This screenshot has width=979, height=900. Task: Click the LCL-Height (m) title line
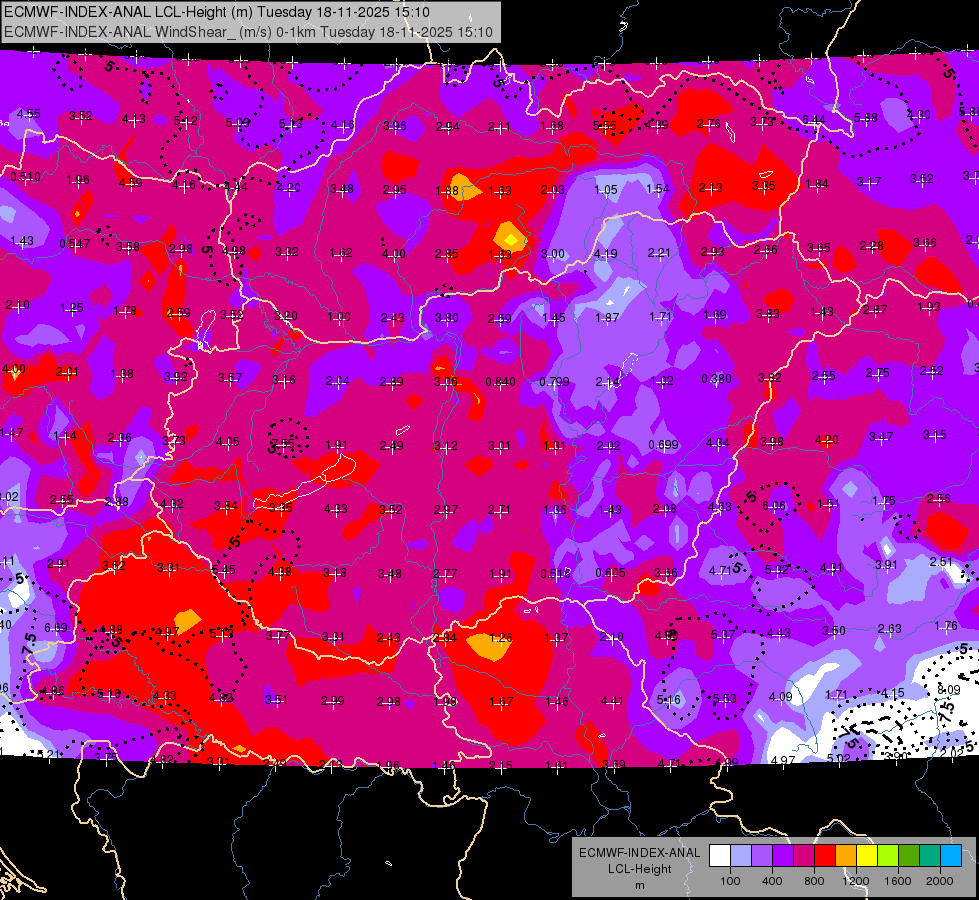[217, 12]
